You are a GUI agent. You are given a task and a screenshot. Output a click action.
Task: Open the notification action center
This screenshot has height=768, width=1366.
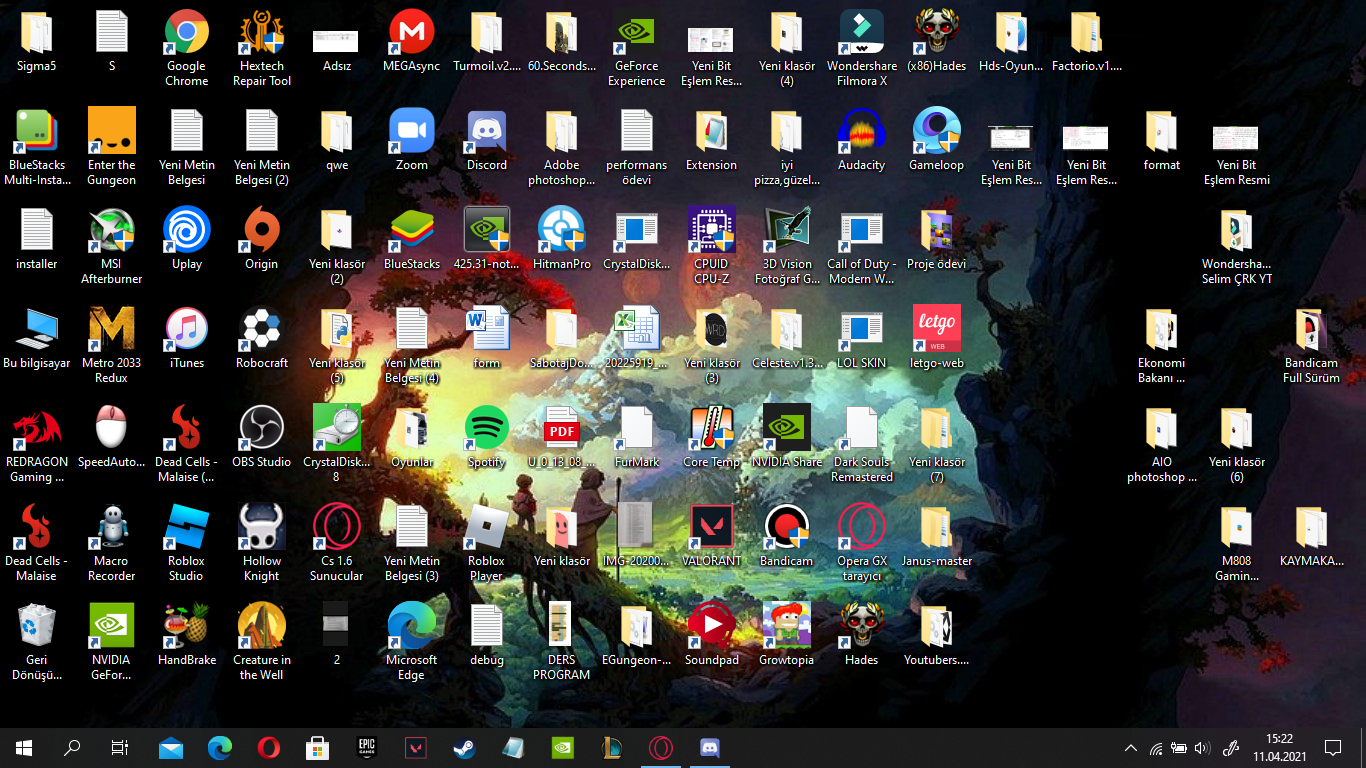tap(1332, 747)
